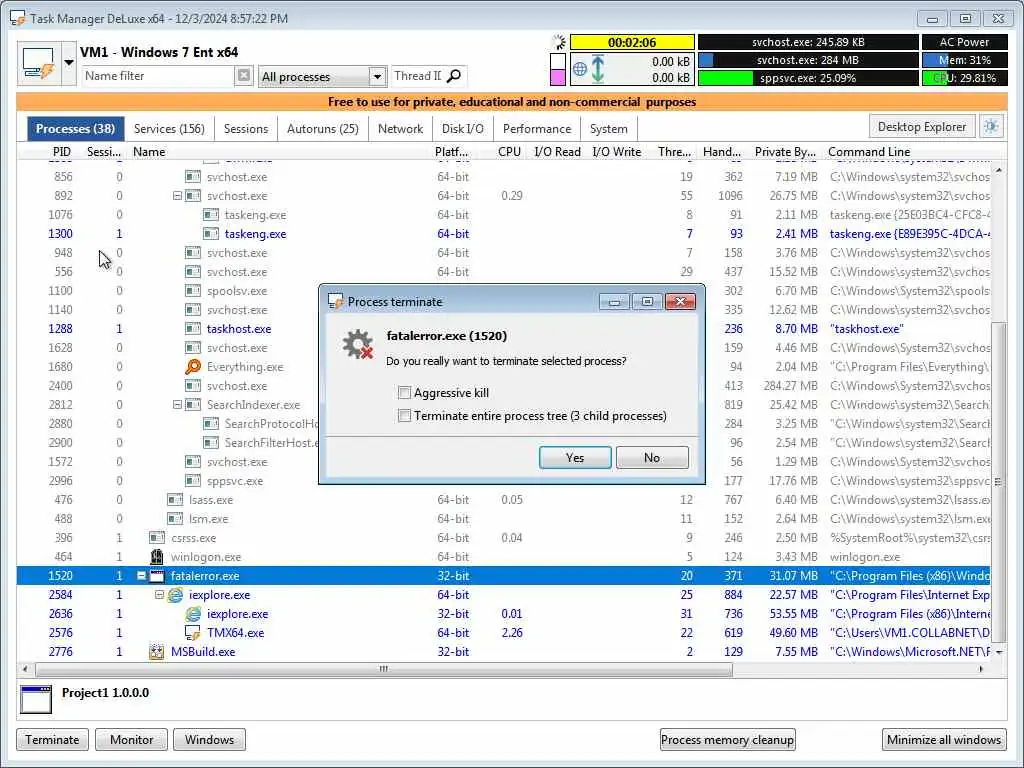1024x768 pixels.
Task: Open the System tab
Action: pos(608,129)
